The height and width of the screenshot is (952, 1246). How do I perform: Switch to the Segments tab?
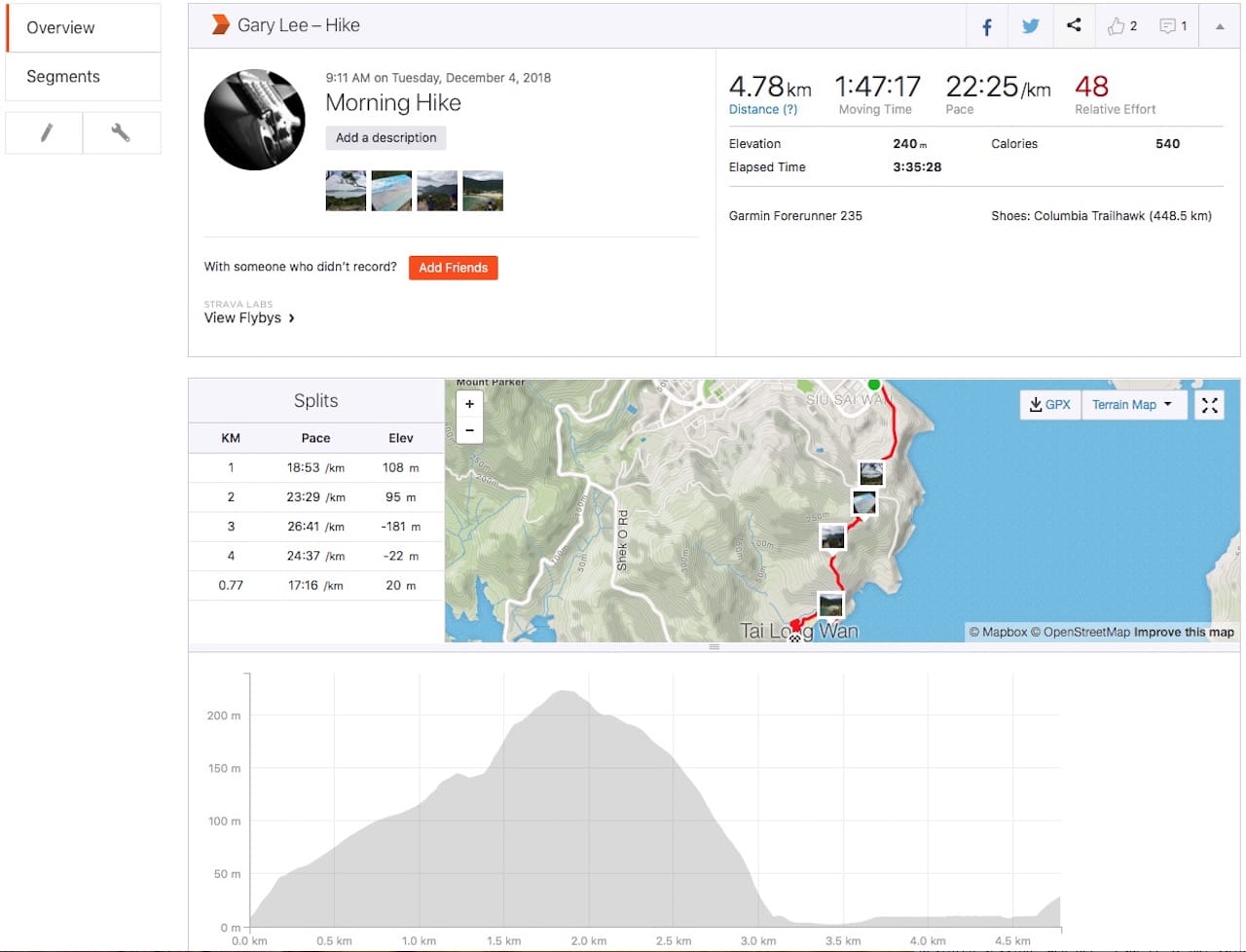coord(62,76)
